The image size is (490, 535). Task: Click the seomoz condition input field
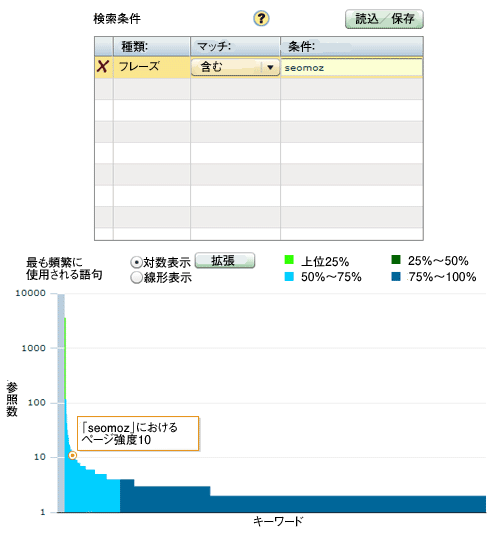click(x=351, y=68)
